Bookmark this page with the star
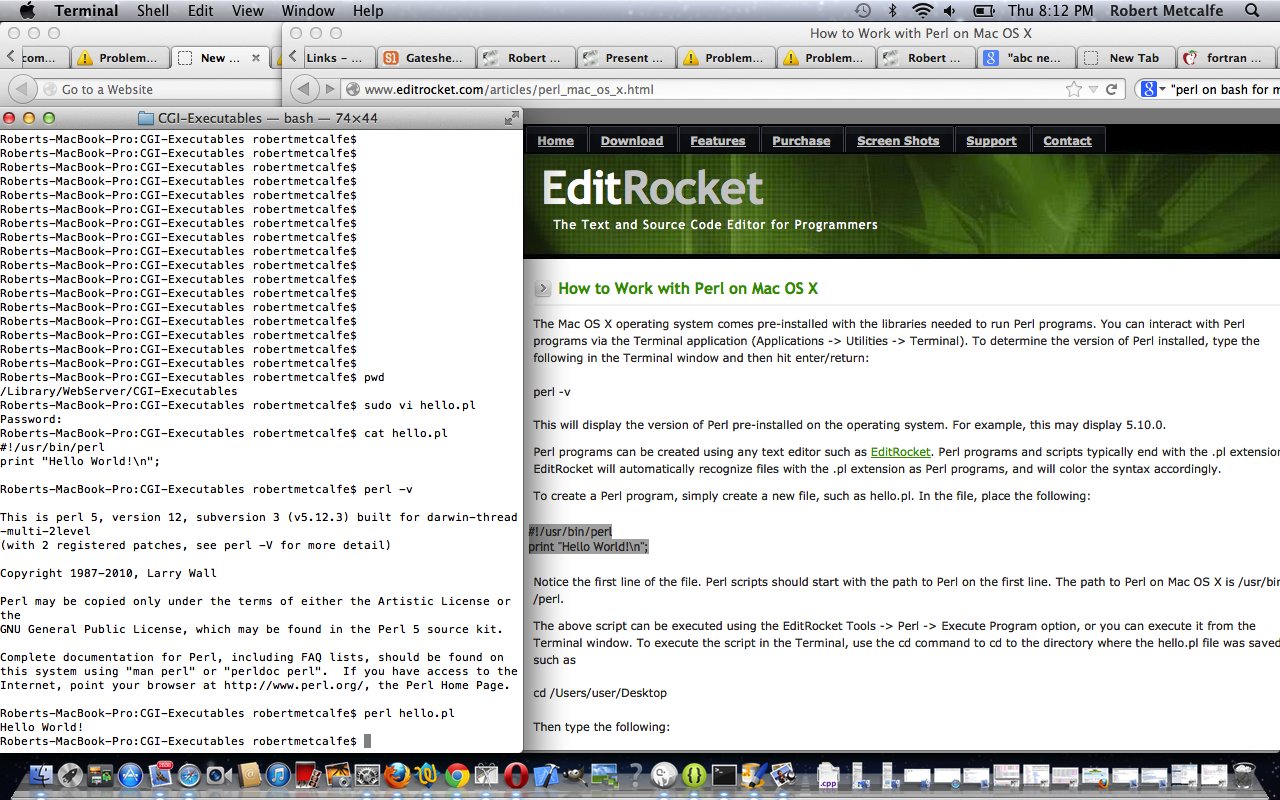 [1074, 89]
